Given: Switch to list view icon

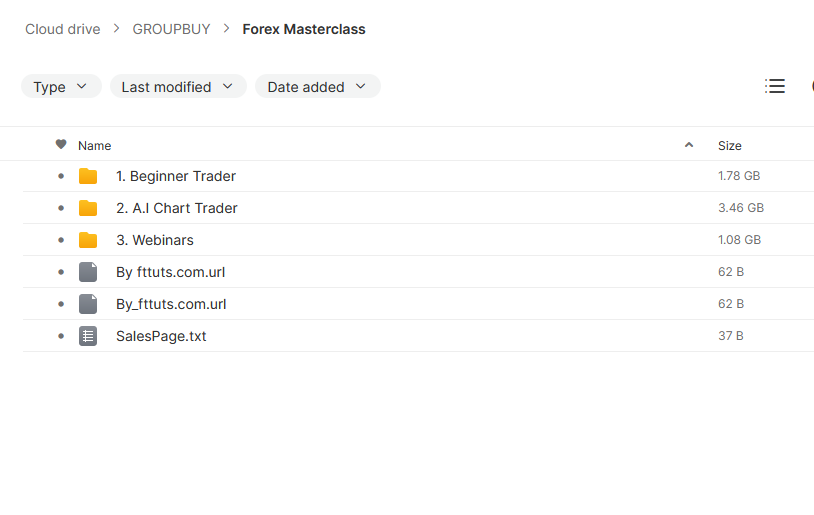Looking at the screenshot, I should [x=775, y=86].
